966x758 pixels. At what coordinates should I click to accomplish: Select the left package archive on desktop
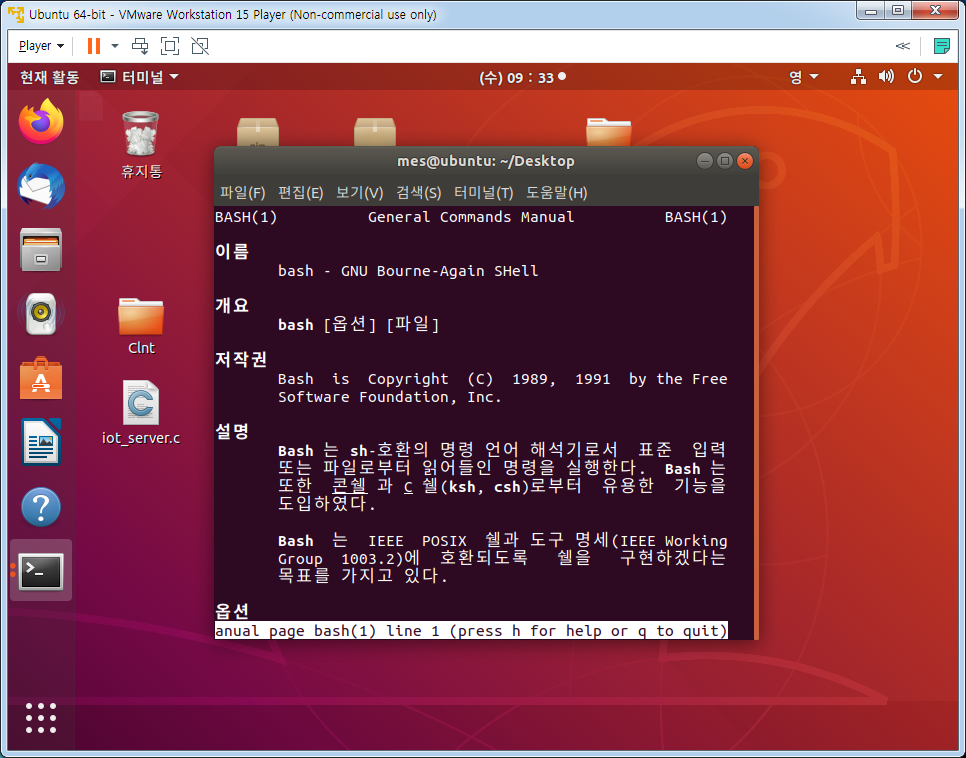coord(258,131)
